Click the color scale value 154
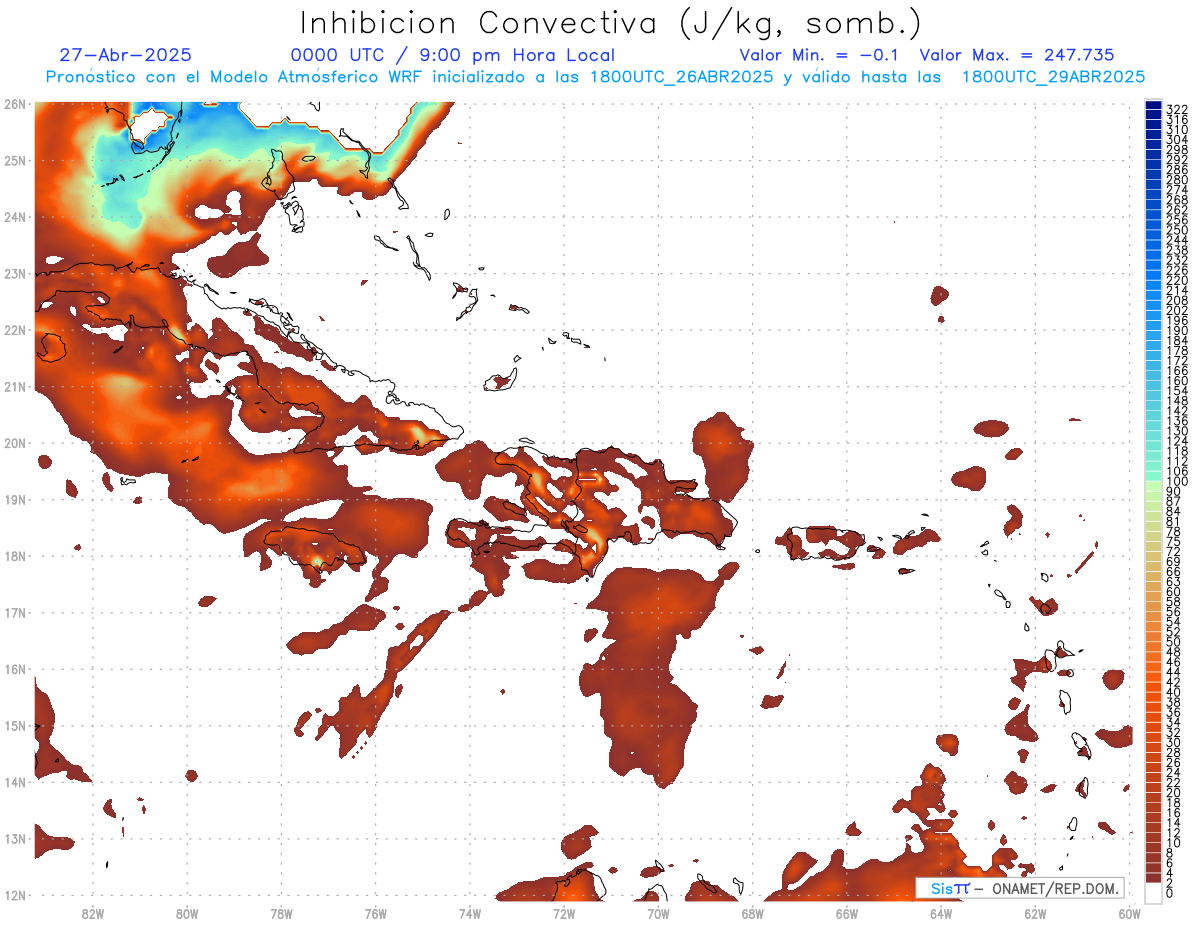The height and width of the screenshot is (927, 1200). coord(1177,391)
